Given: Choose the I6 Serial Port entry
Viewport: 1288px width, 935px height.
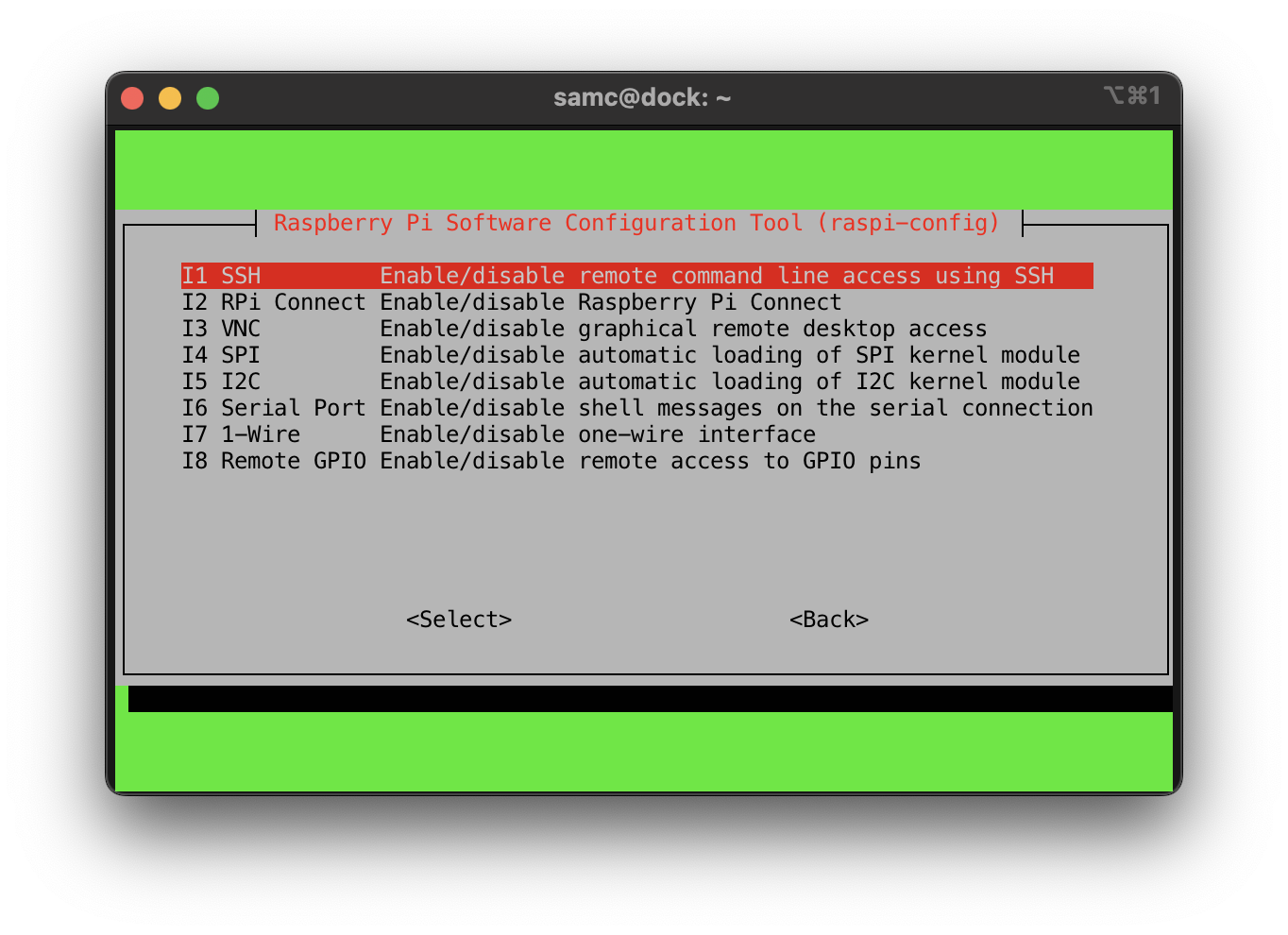Looking at the screenshot, I should click(637, 408).
